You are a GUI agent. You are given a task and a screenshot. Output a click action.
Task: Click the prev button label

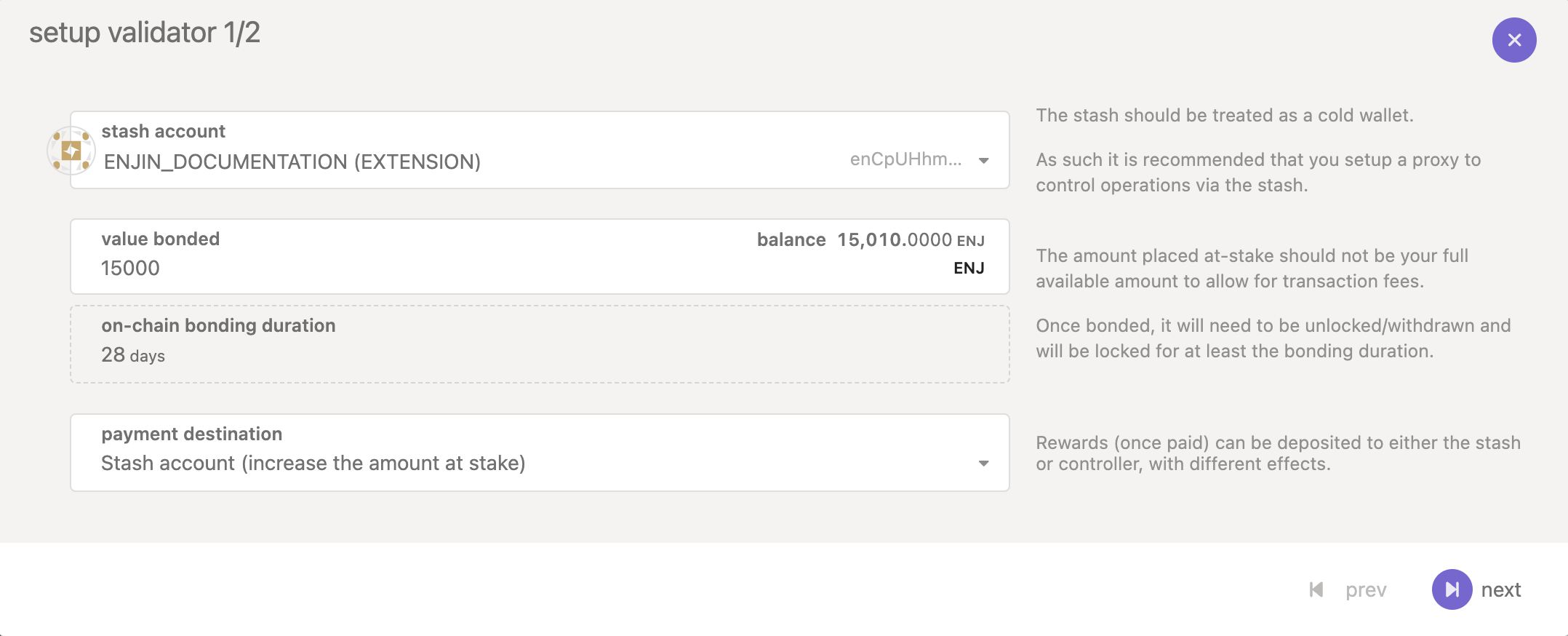coord(1366,589)
